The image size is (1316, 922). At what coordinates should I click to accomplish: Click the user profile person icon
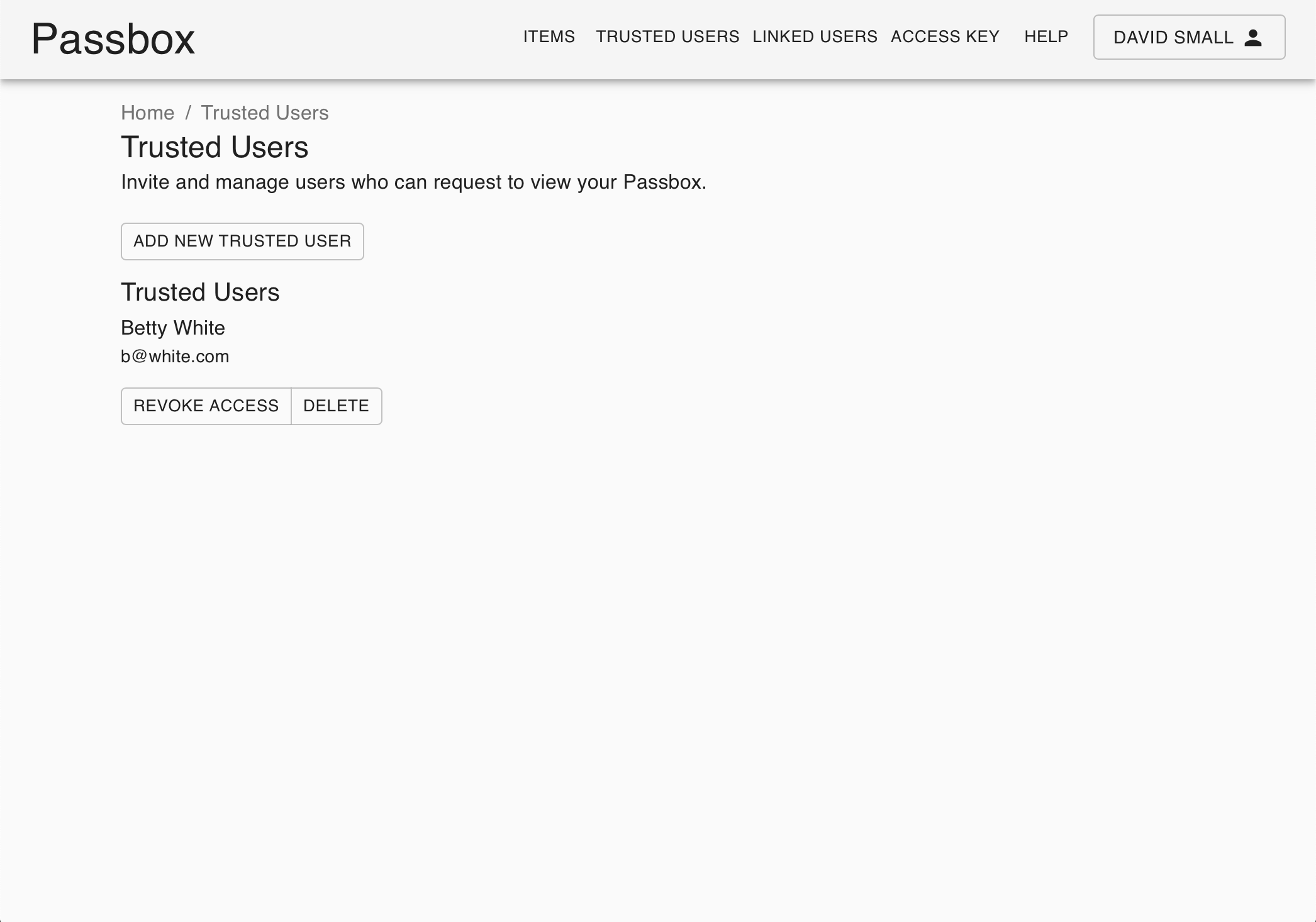(x=1252, y=38)
